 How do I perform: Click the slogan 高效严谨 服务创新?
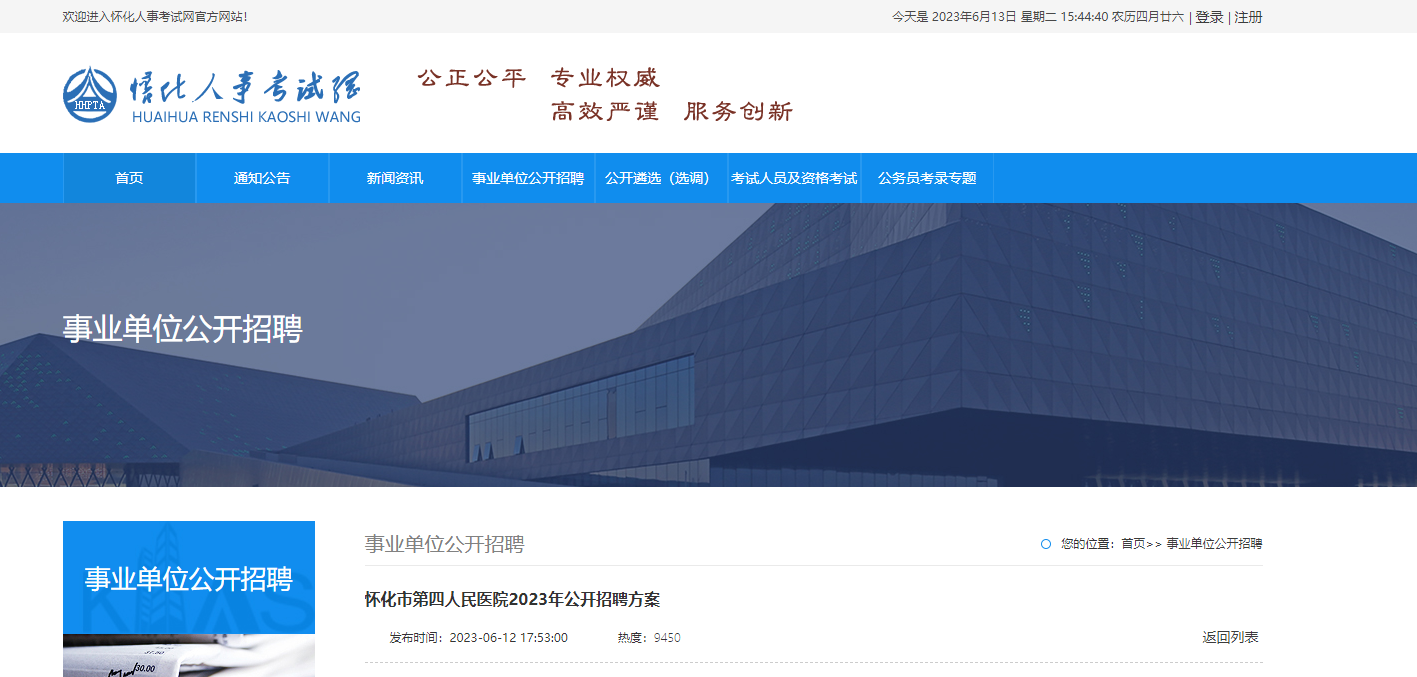(672, 111)
